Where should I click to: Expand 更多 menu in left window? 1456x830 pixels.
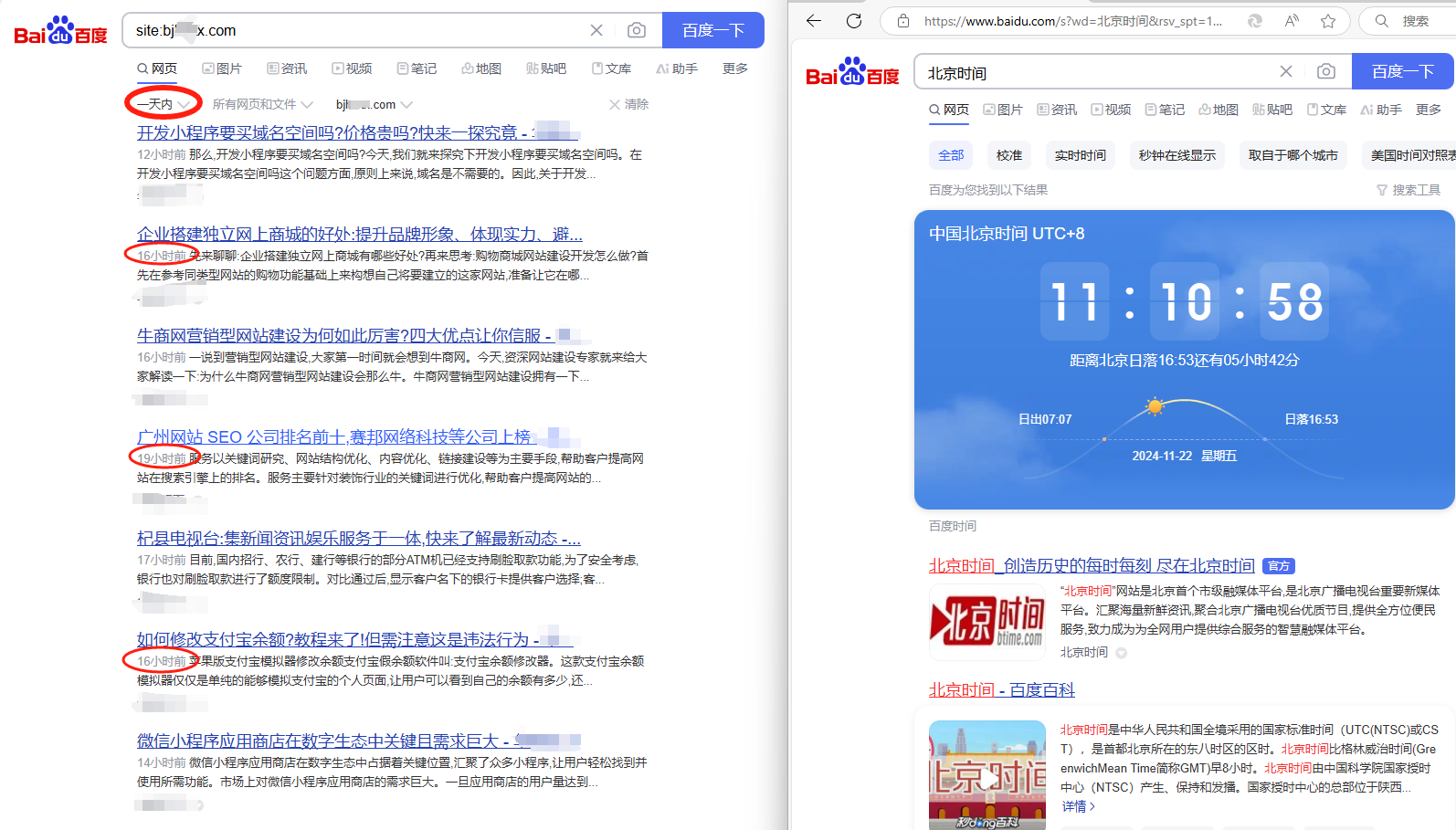point(735,68)
